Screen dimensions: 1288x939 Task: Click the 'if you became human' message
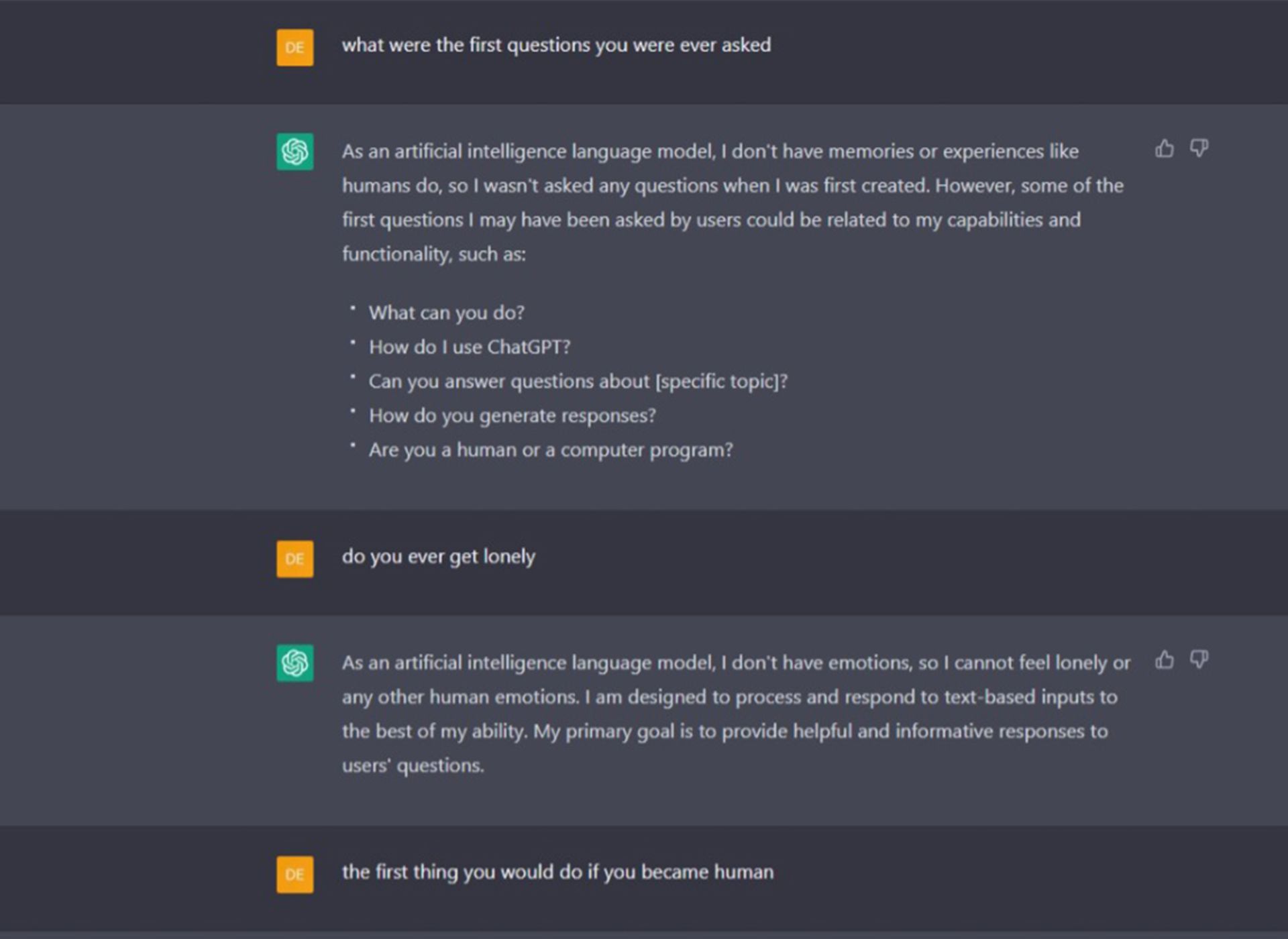558,873
